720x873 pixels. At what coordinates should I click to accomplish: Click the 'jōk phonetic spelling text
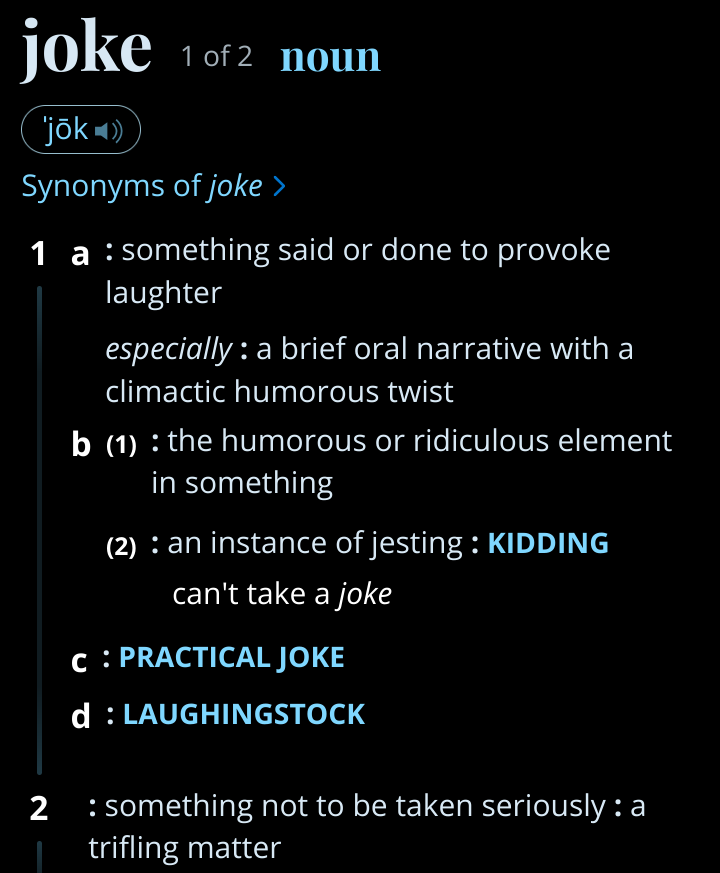click(63, 131)
